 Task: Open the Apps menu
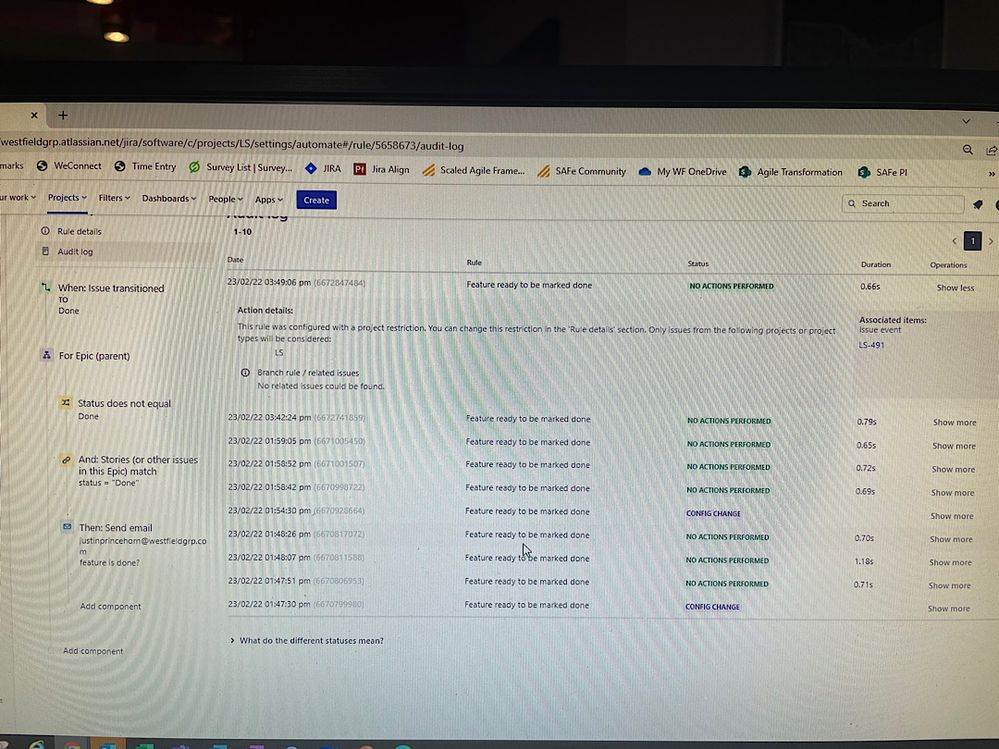tap(268, 199)
